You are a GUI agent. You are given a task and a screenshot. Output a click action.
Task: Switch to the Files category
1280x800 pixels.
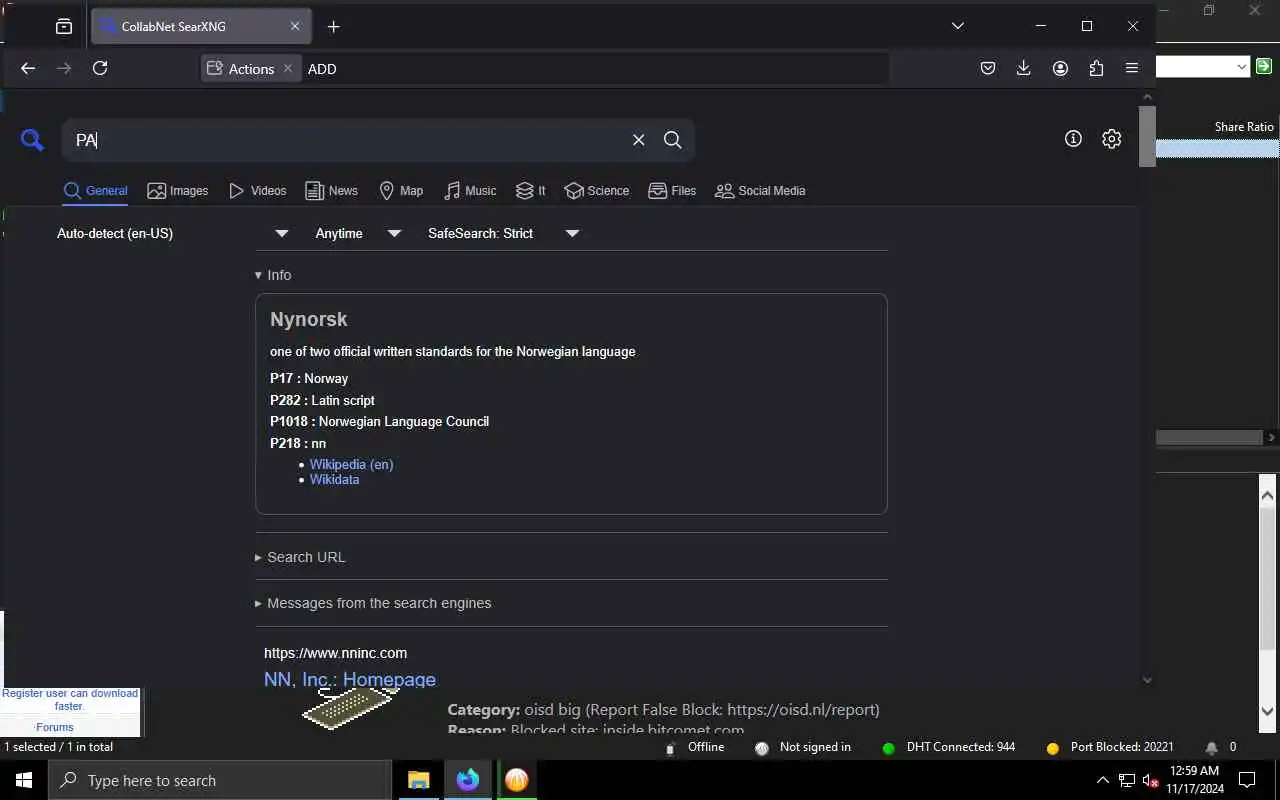(672, 191)
